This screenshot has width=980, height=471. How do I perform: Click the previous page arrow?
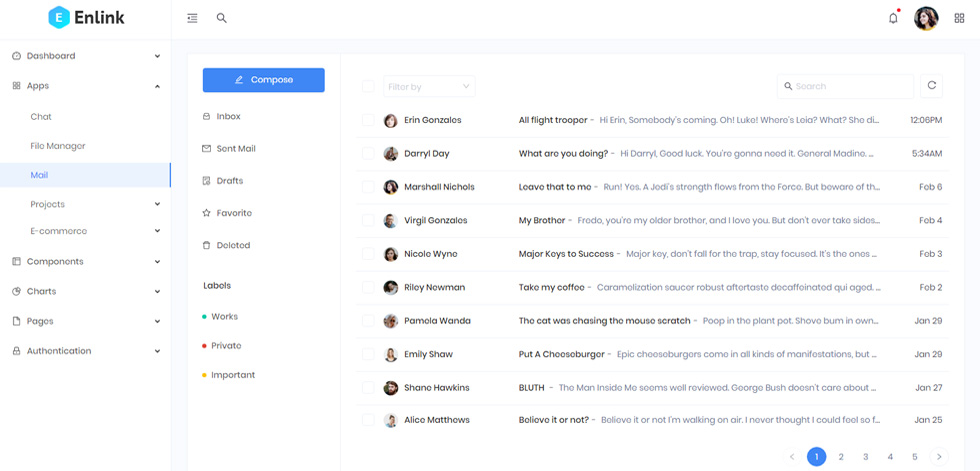click(792, 457)
